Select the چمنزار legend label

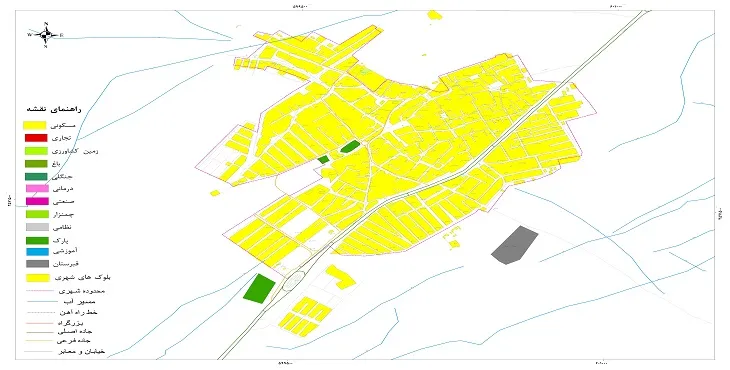tap(63, 215)
